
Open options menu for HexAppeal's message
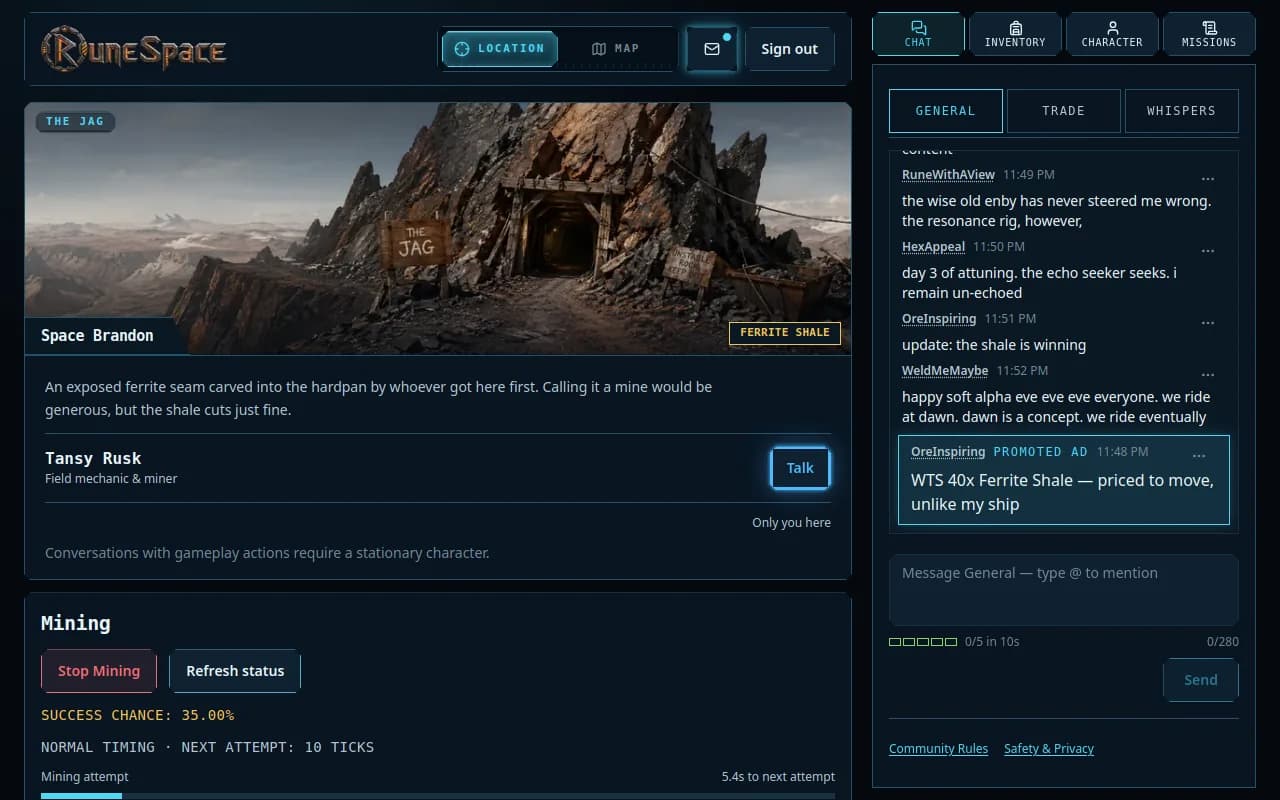(x=1208, y=251)
